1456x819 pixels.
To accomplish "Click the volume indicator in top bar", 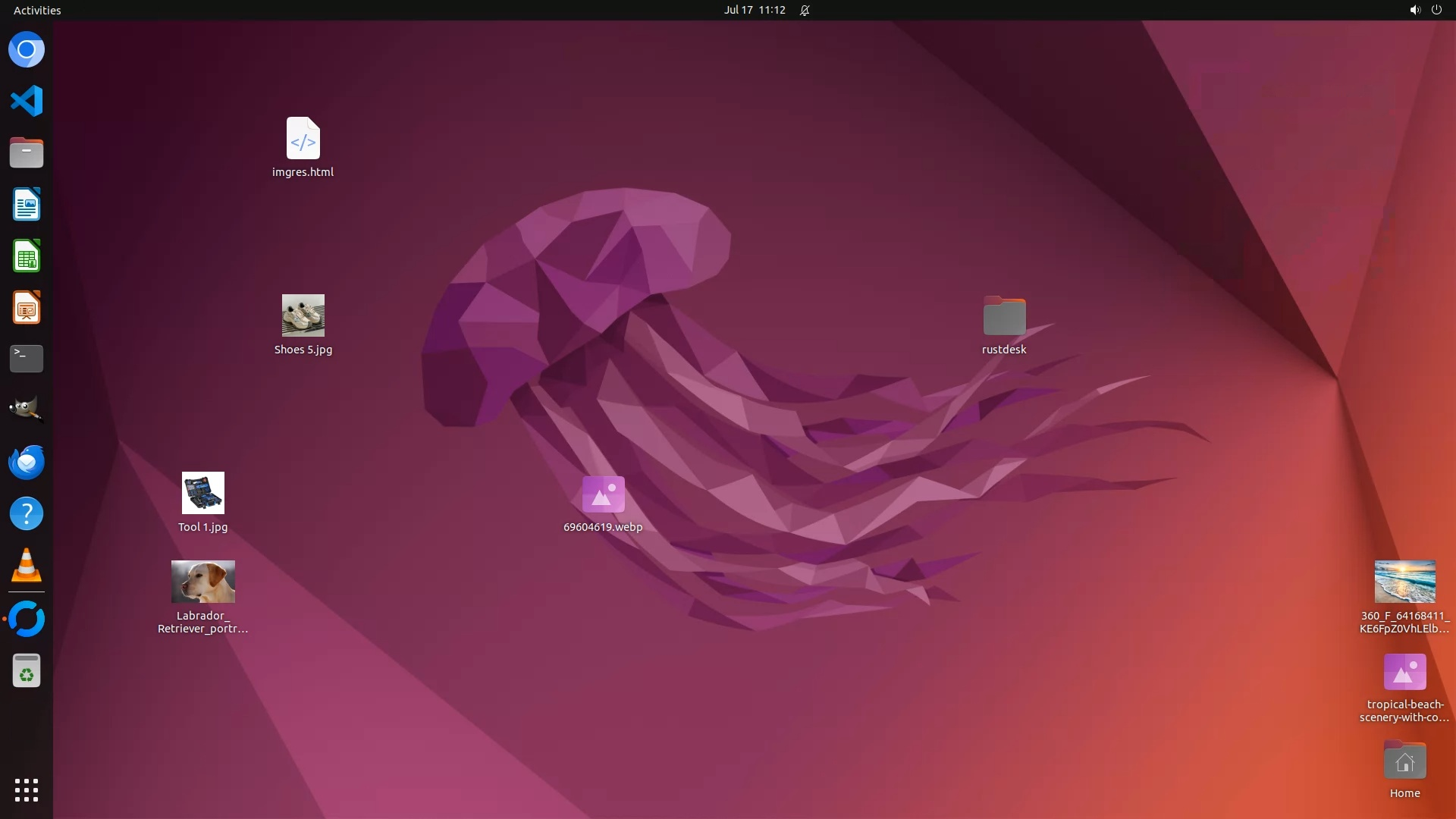I will tap(1414, 10).
